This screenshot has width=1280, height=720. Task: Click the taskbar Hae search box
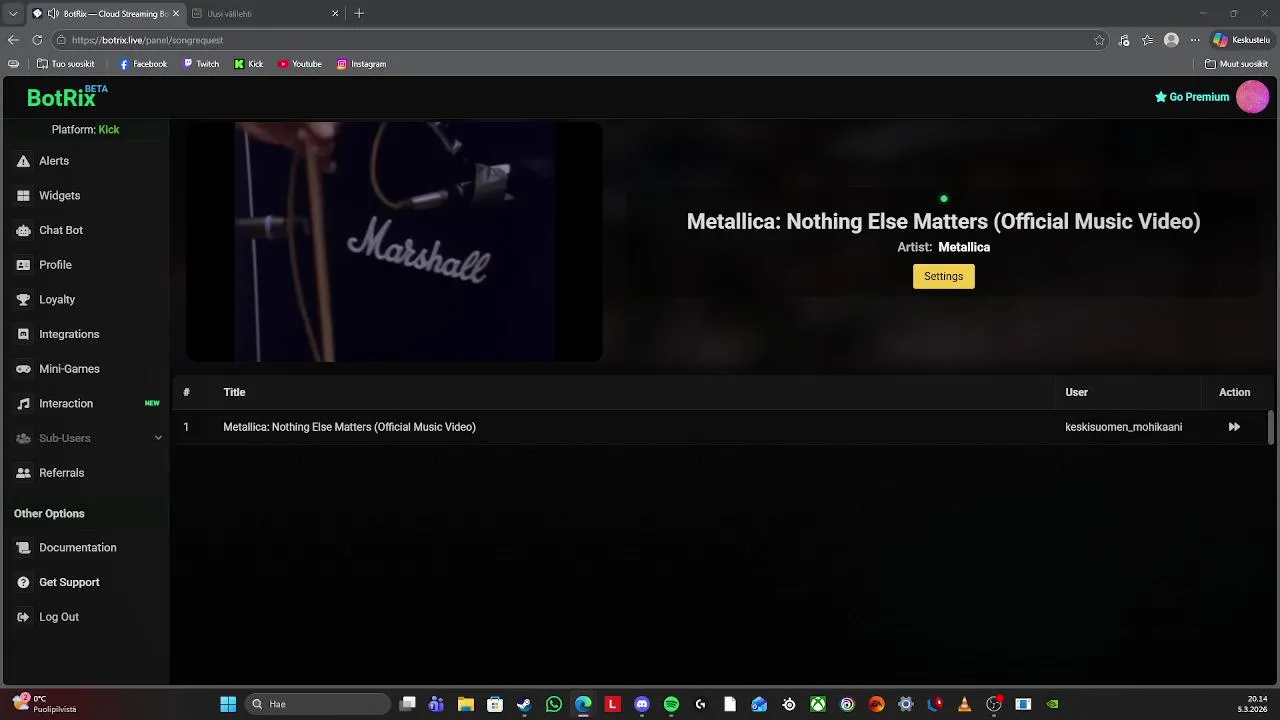pos(317,704)
